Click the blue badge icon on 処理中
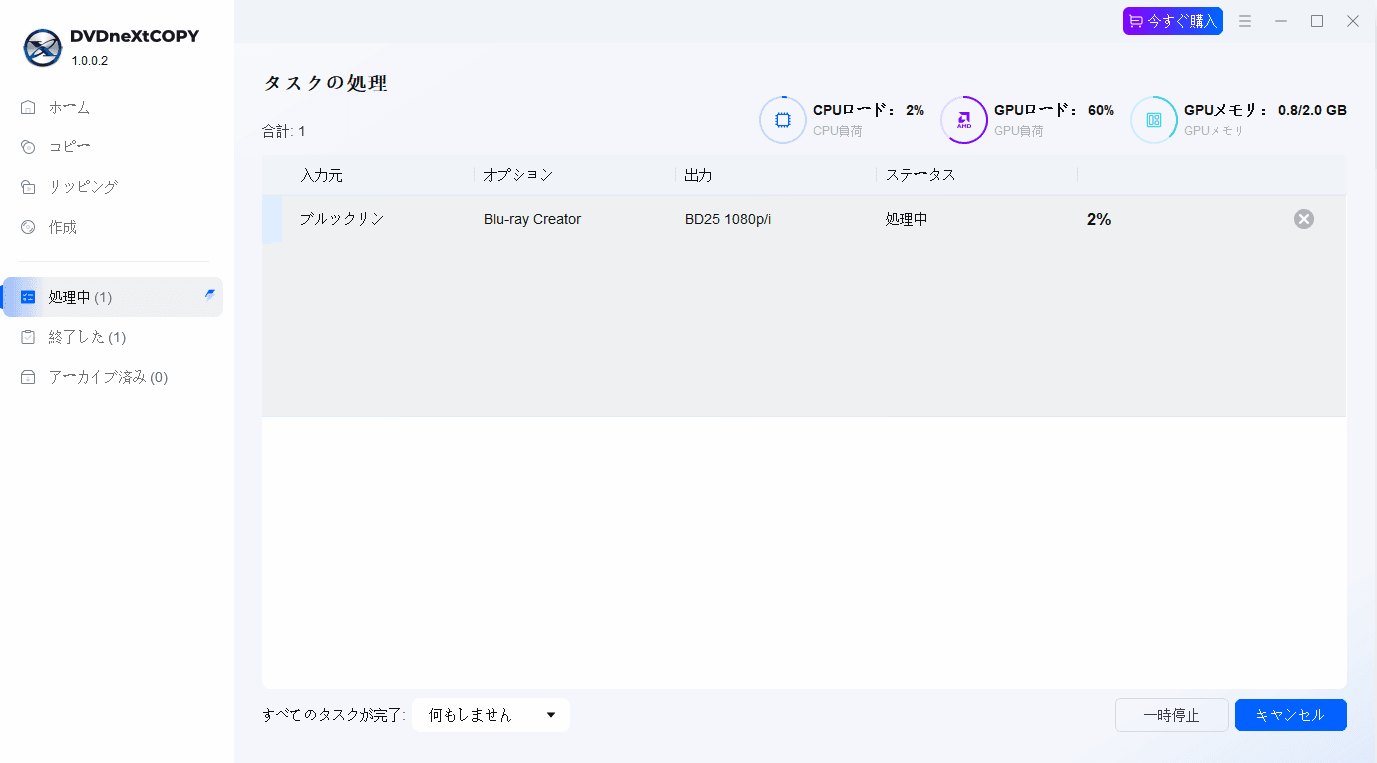 (210, 294)
